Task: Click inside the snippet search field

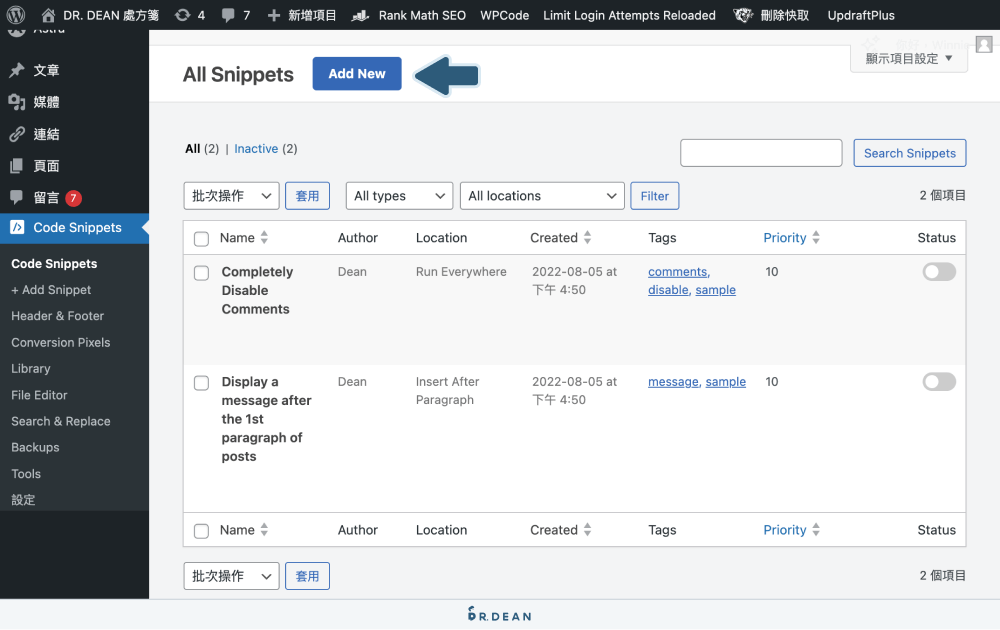Action: [x=761, y=152]
